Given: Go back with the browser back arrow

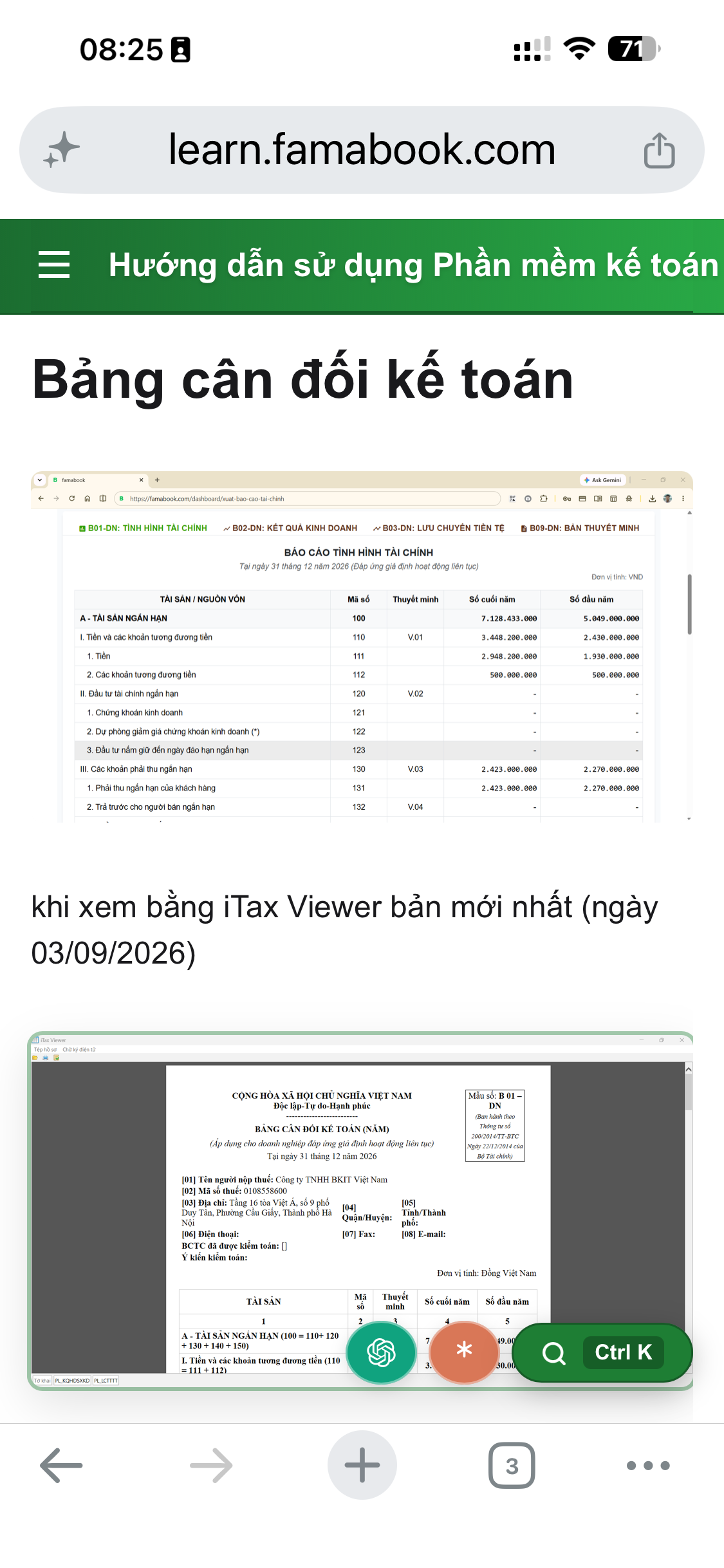Looking at the screenshot, I should click(x=61, y=1465).
